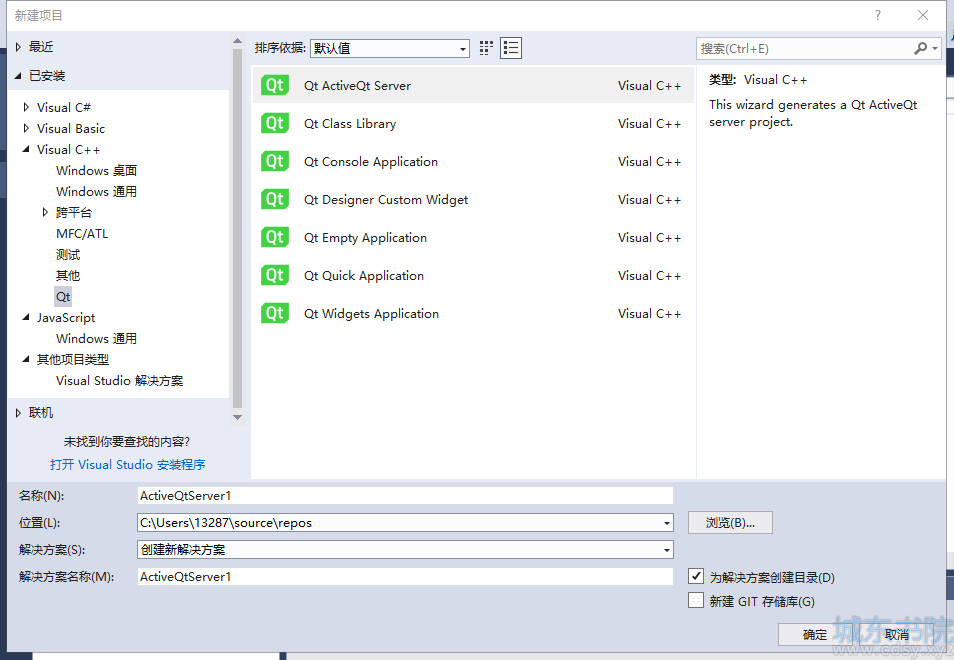This screenshot has width=954, height=660.
Task: Expand the 跨平台 node arrow
Action: point(45,212)
